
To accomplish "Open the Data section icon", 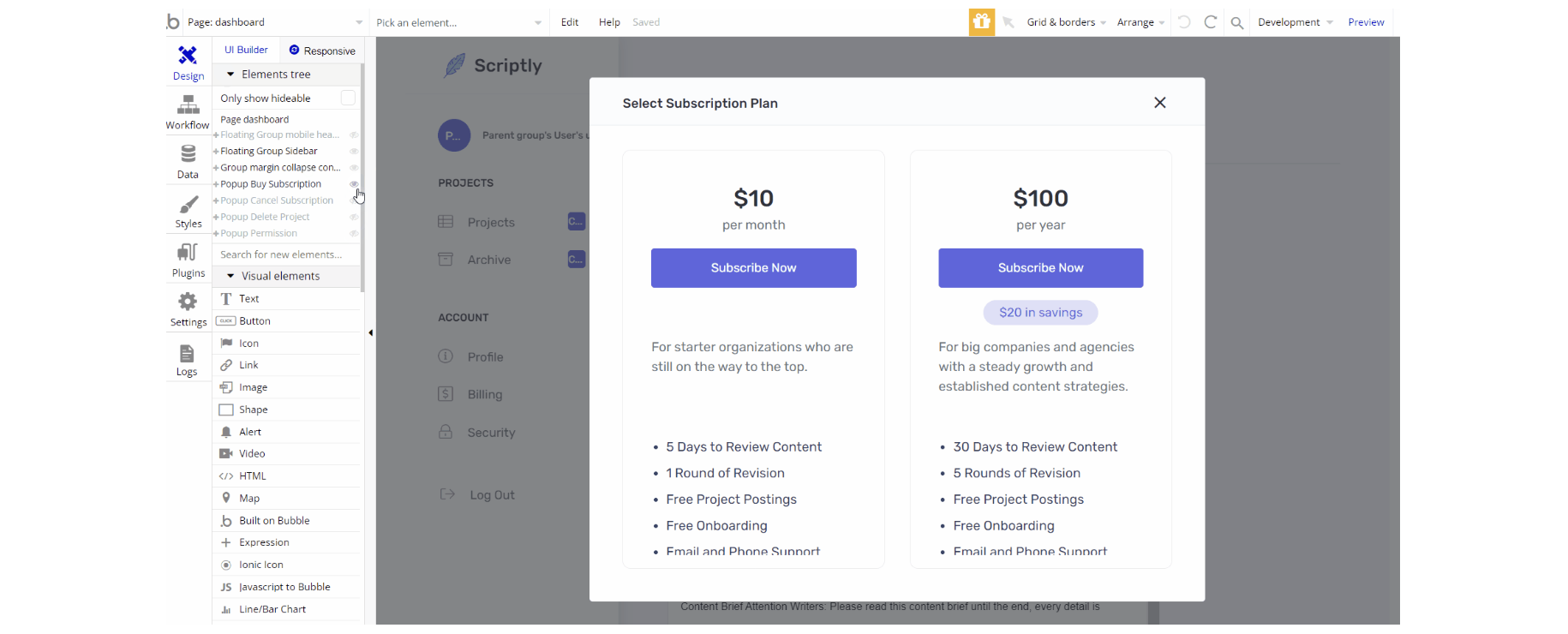I will coord(188,154).
